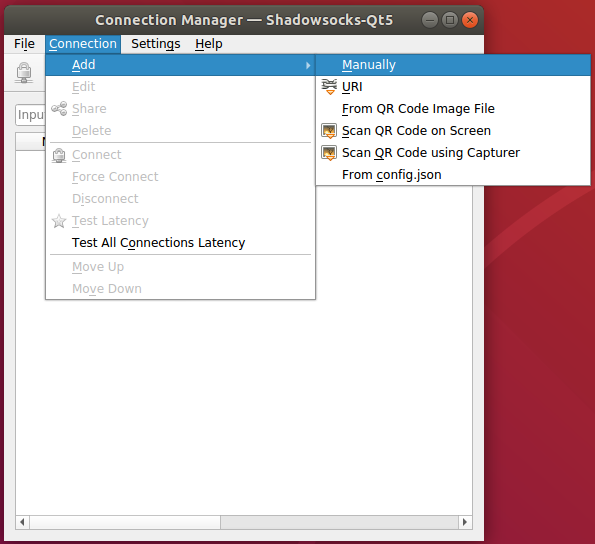Viewport: 595px width, 544px height.
Task: Select Scan QR Code using Capturer
Action: point(453,153)
